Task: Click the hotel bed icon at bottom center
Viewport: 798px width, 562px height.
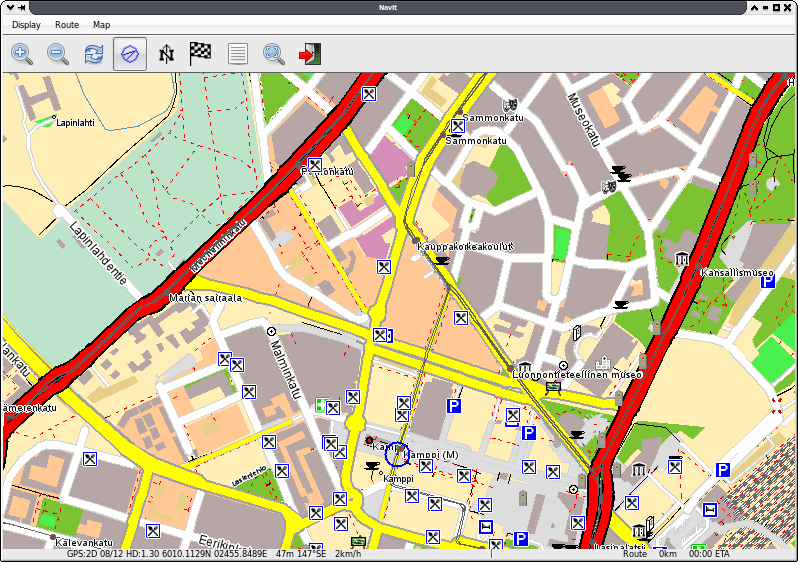Action: (x=486, y=527)
